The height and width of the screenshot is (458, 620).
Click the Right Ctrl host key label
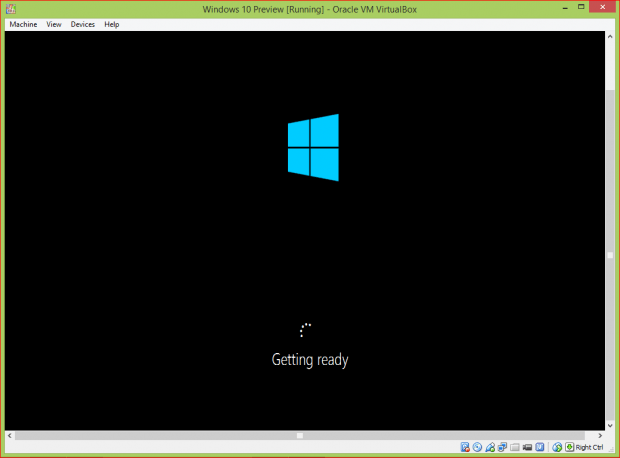pyautogui.click(x=590, y=447)
